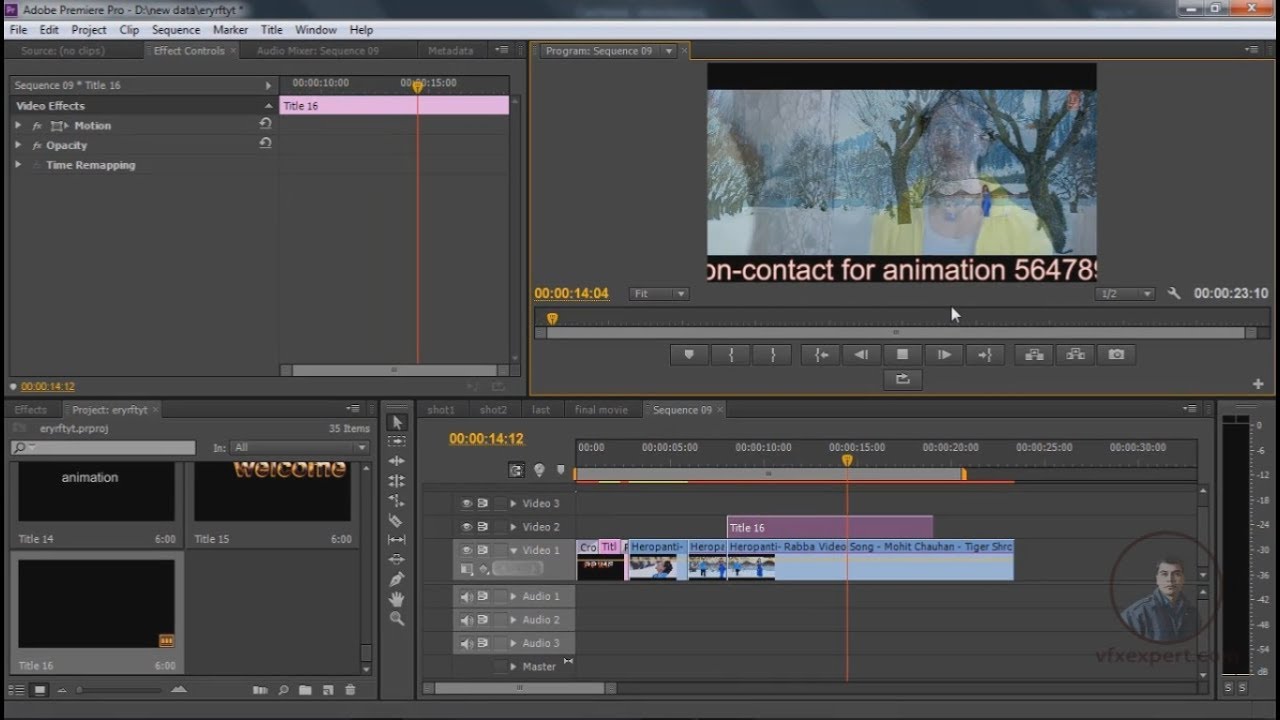Expand the Audio 1 track

tap(514, 597)
